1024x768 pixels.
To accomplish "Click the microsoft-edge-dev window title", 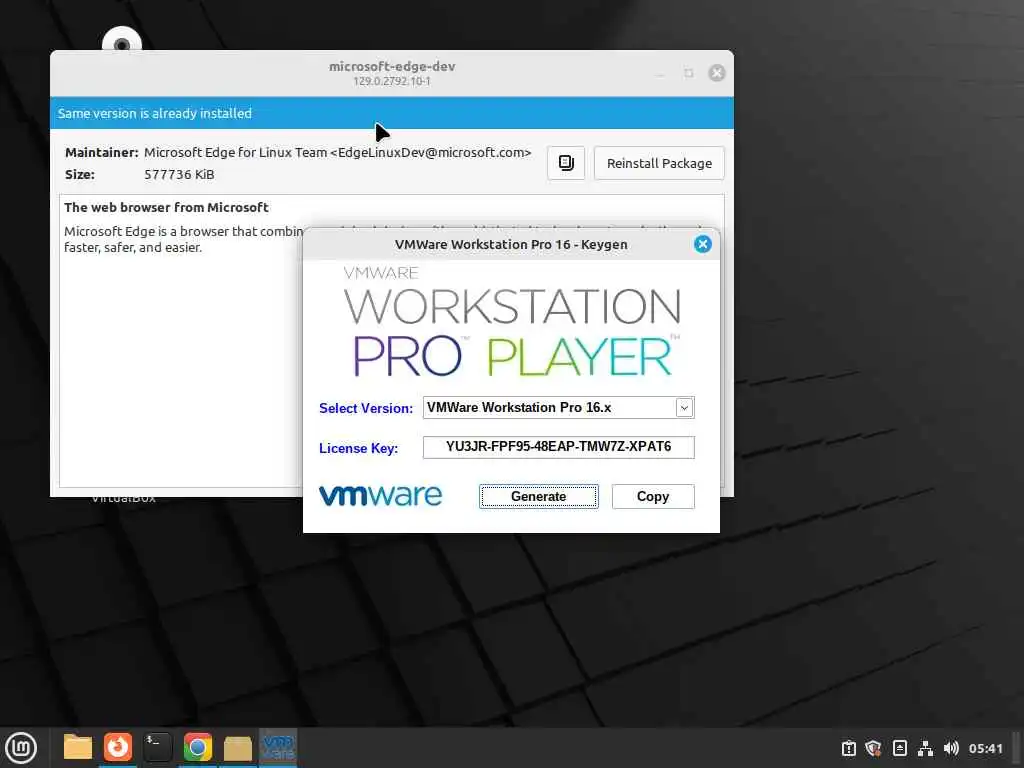I will tap(392, 67).
